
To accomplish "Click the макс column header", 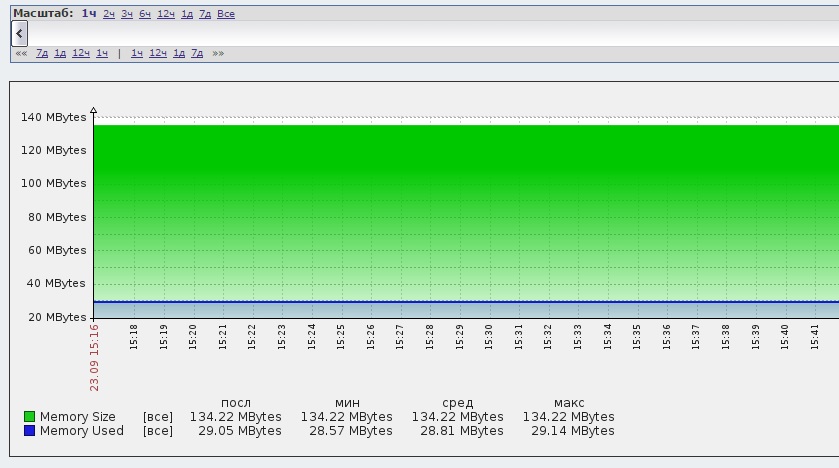I will [569, 403].
